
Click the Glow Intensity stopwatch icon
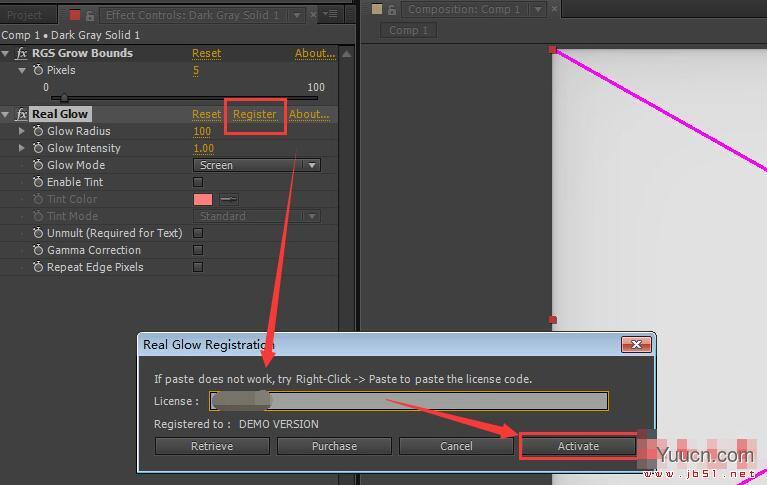tap(38, 148)
